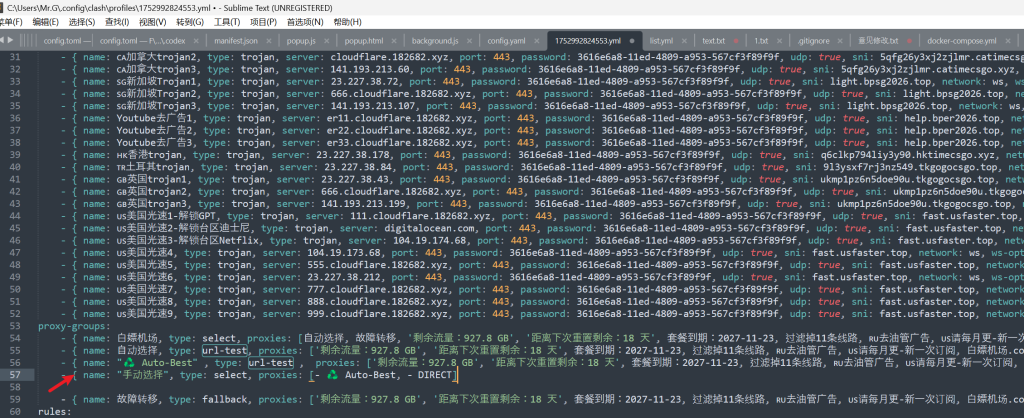The image size is (1024, 418).
Task: Click unsaved dot on 1752992824553.yml tab
Action: pyautogui.click(x=629, y=41)
